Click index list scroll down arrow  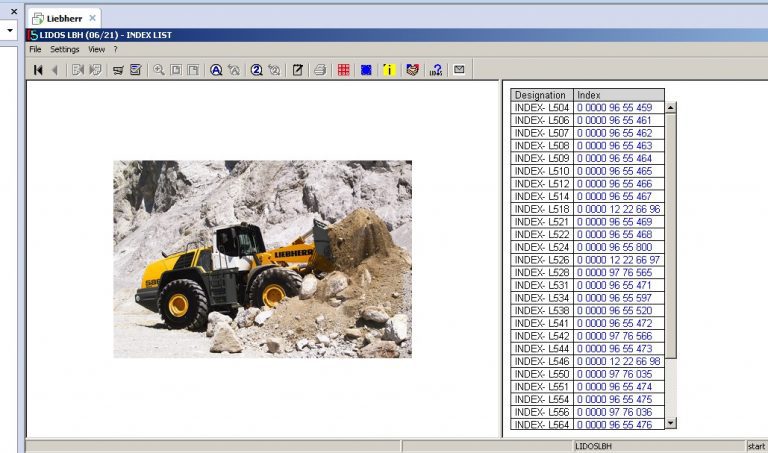(671, 423)
